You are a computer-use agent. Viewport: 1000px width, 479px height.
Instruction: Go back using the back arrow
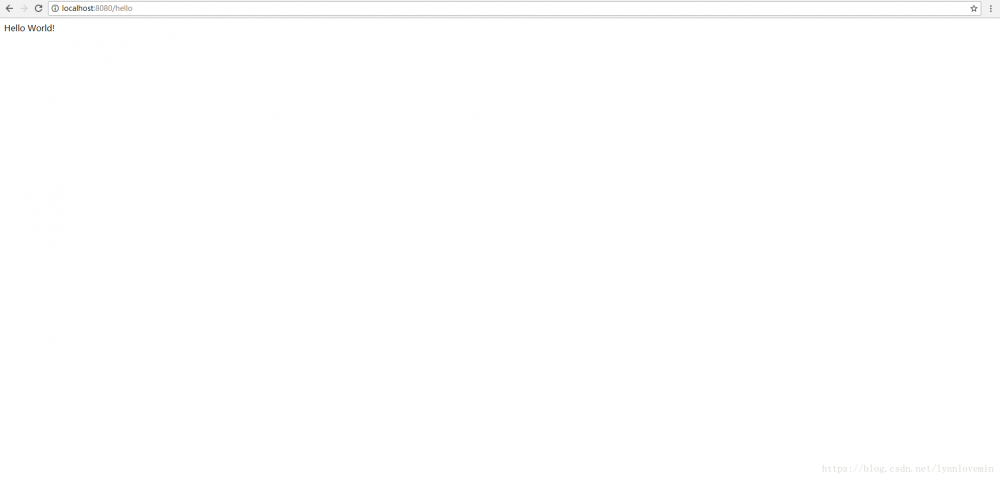9,8
